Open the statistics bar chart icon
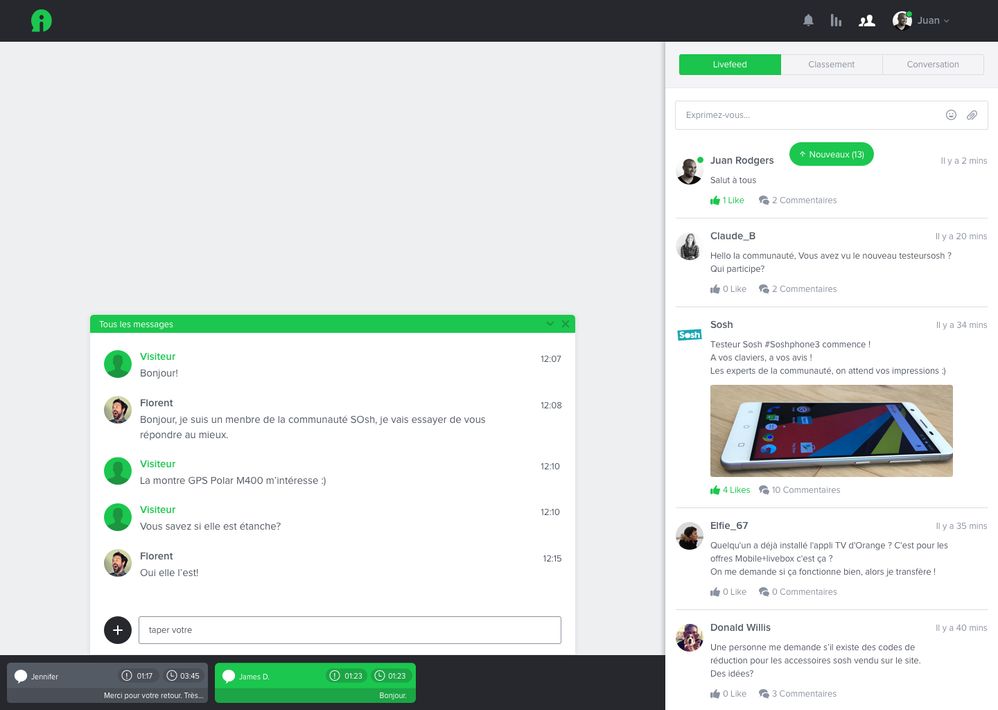 click(x=836, y=20)
